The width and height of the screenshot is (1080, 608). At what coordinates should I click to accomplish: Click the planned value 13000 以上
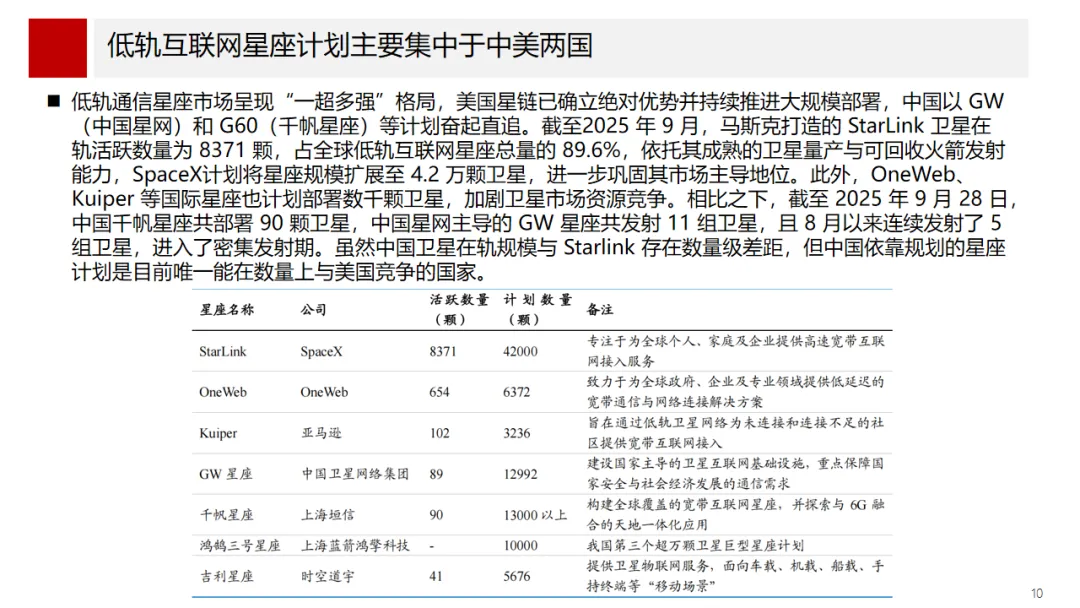(534, 515)
